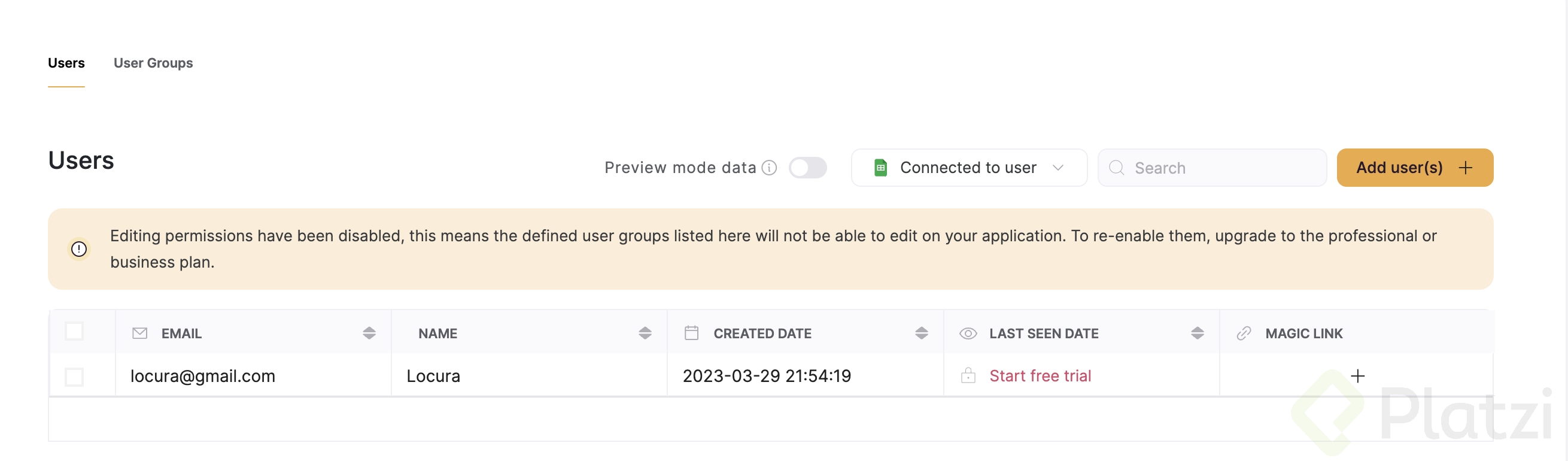Click the Preview mode data info icon

(x=770, y=168)
